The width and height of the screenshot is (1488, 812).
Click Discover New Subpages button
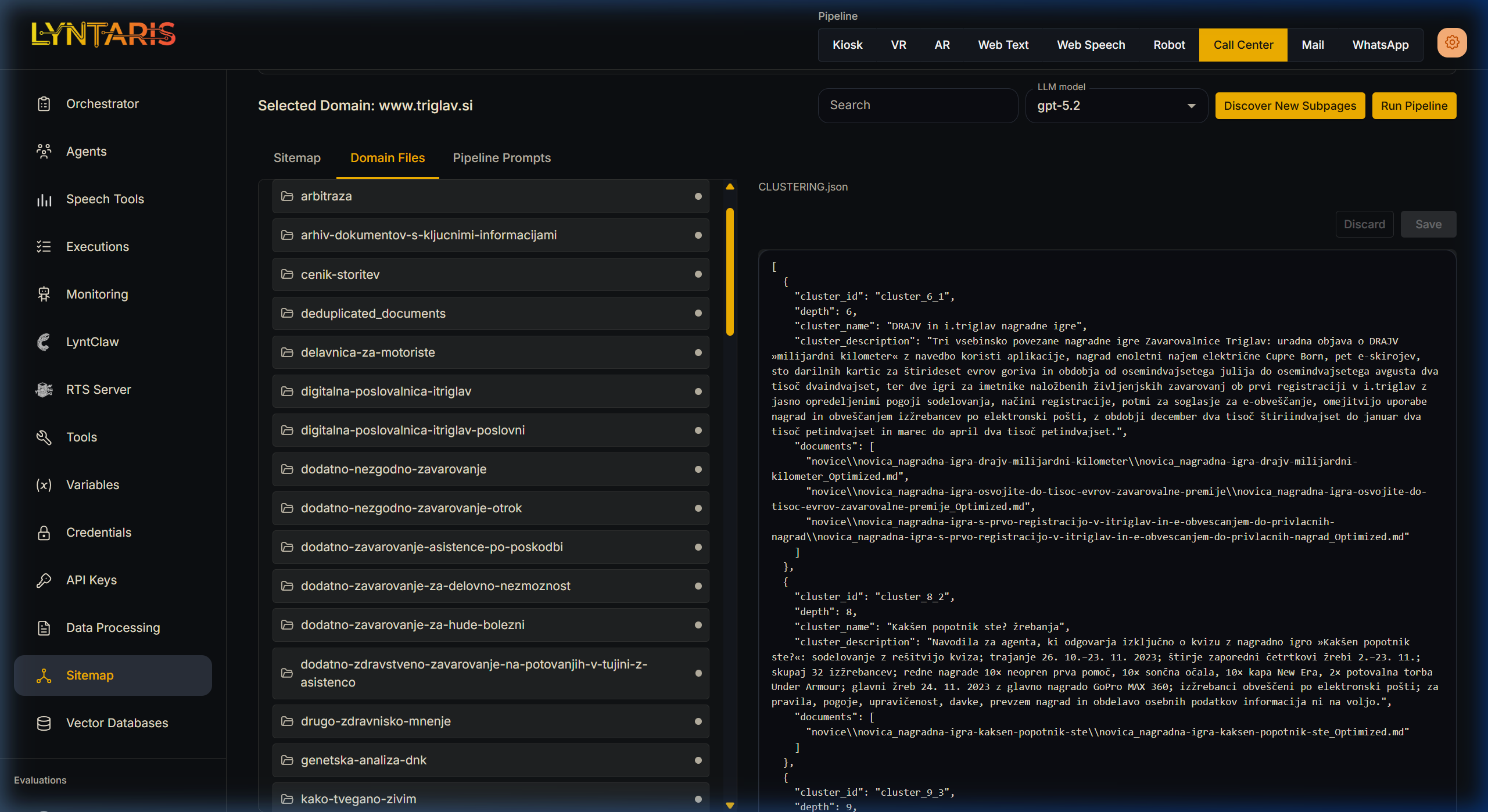[1290, 106]
